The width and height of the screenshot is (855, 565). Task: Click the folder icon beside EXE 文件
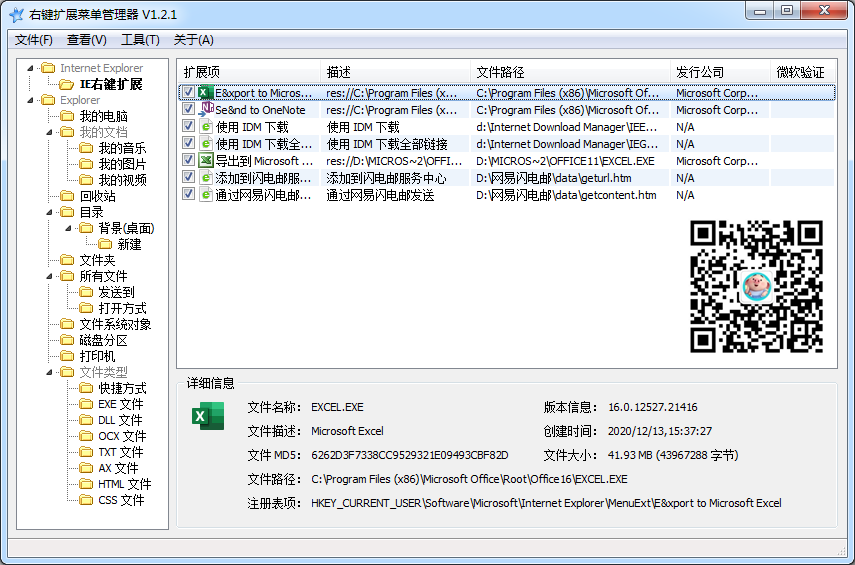point(86,404)
